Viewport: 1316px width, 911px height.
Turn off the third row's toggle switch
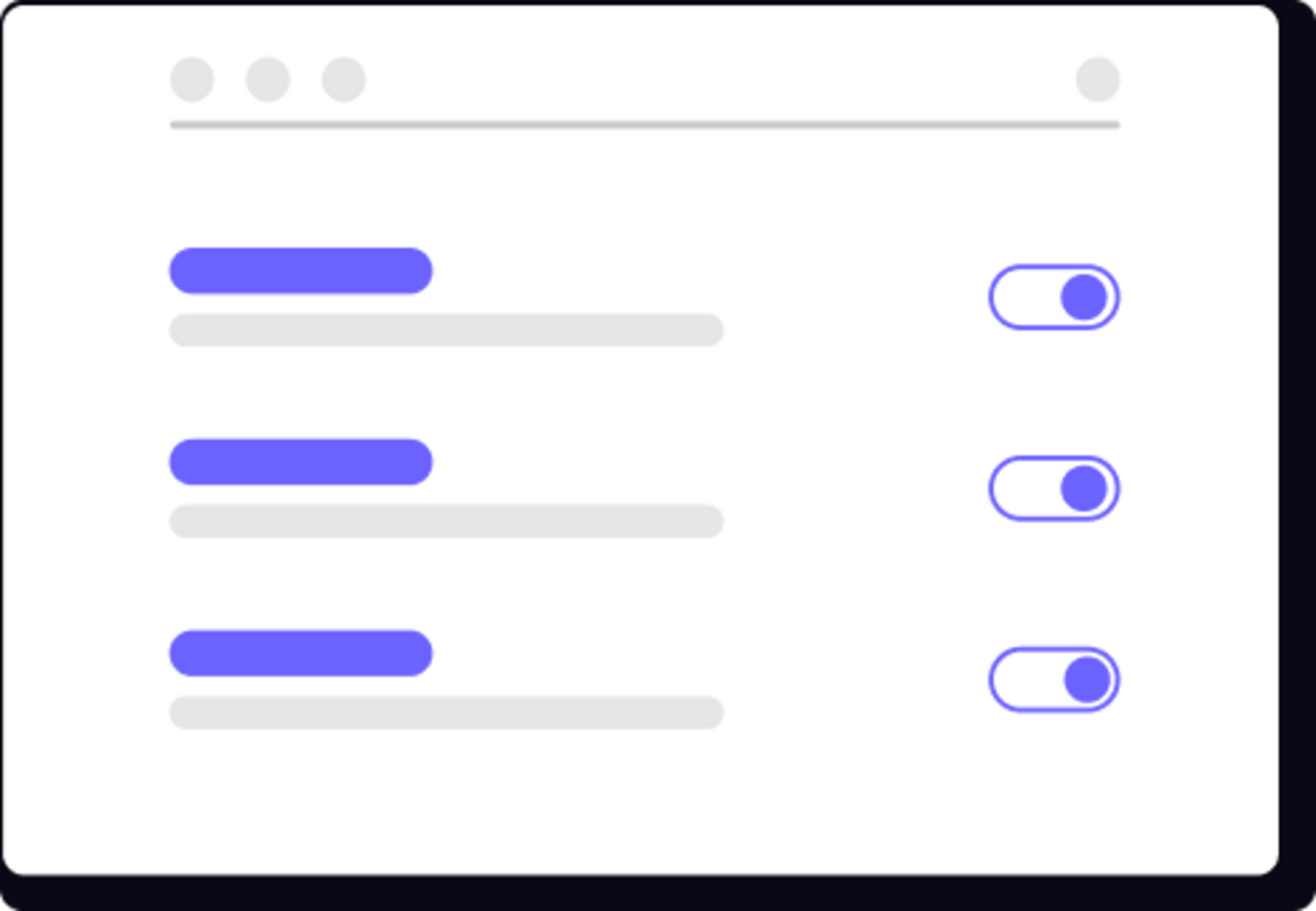click(x=1054, y=680)
